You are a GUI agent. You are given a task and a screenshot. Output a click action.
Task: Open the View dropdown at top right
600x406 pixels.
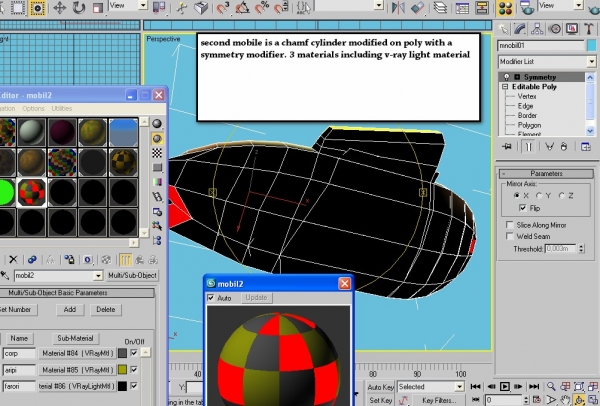(x=579, y=5)
